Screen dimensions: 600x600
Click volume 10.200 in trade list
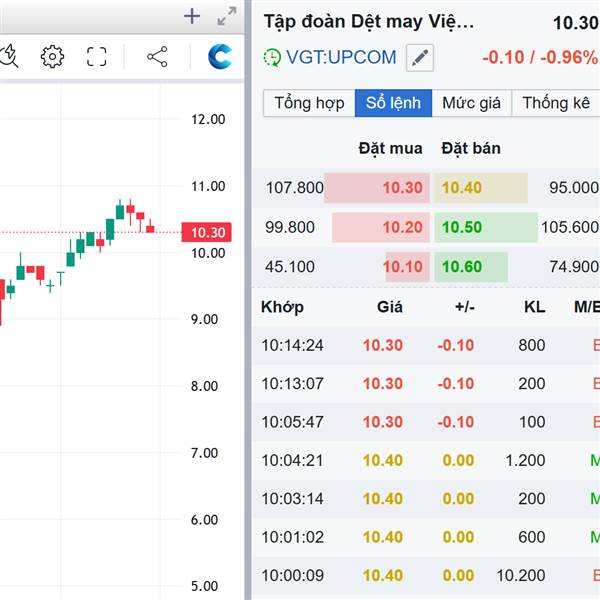tap(521, 576)
